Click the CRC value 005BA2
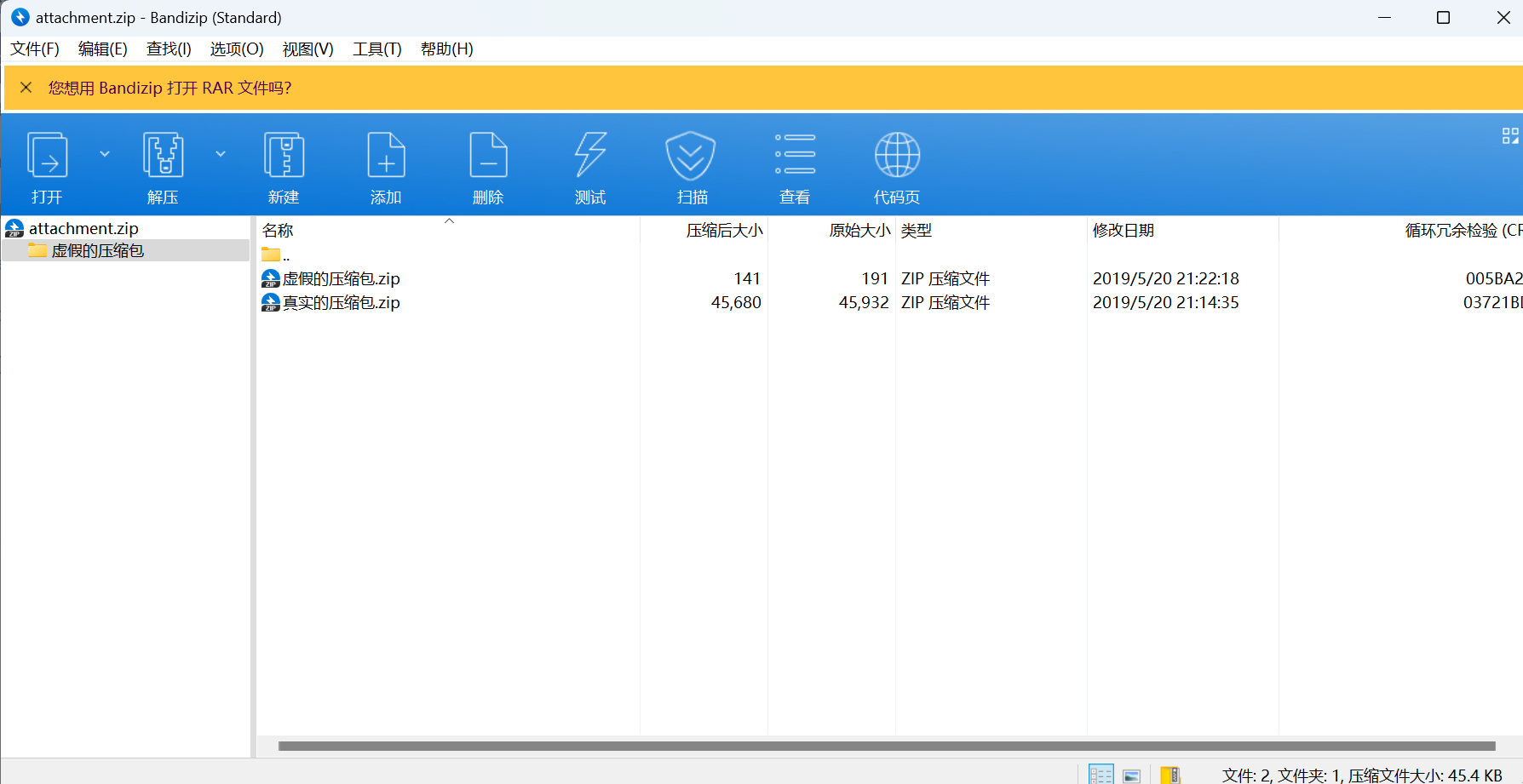The height and width of the screenshot is (784, 1523). [x=1494, y=278]
